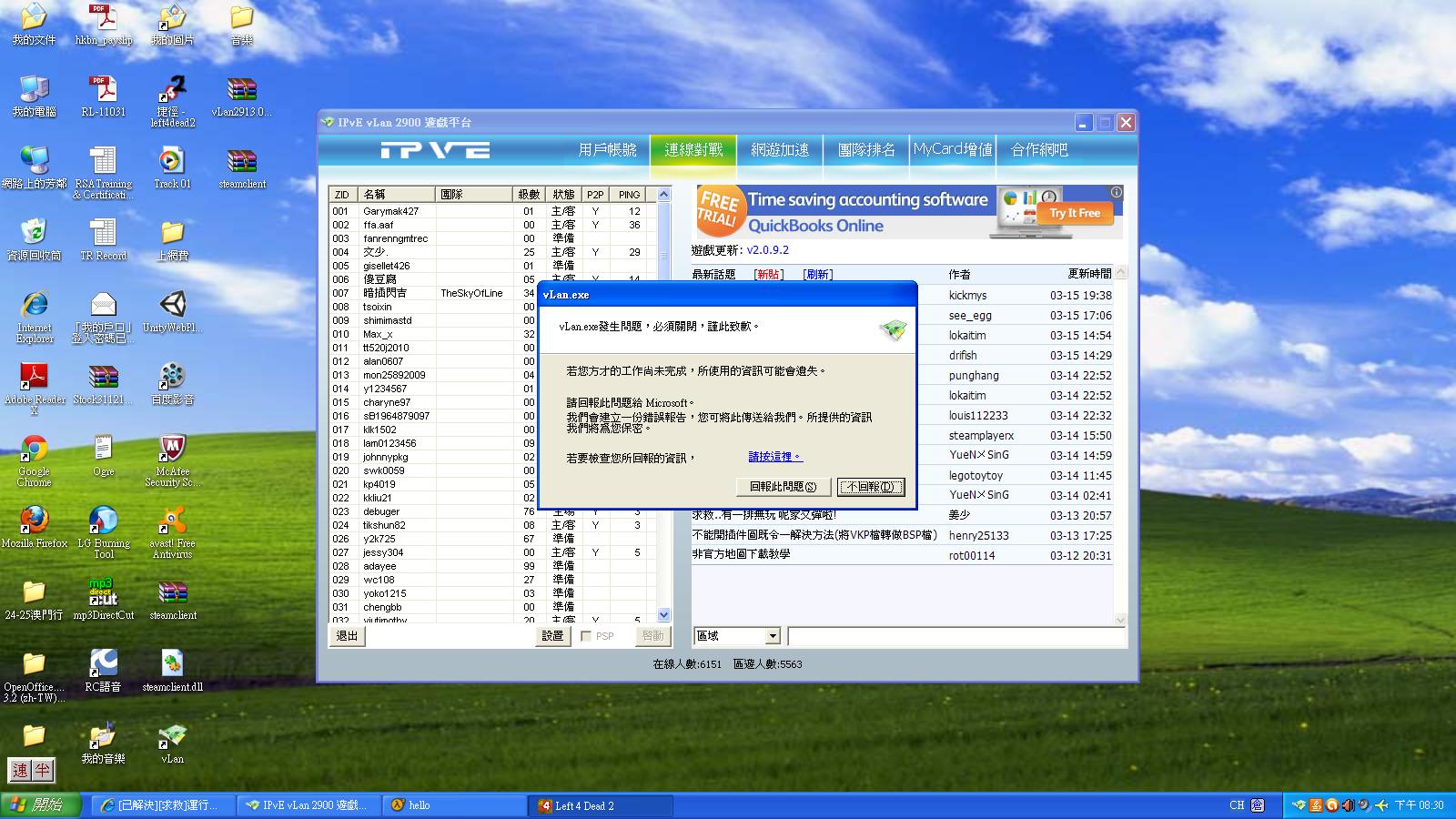
Task: Open the UnityWebPlayer desktop icon
Action: (x=172, y=306)
